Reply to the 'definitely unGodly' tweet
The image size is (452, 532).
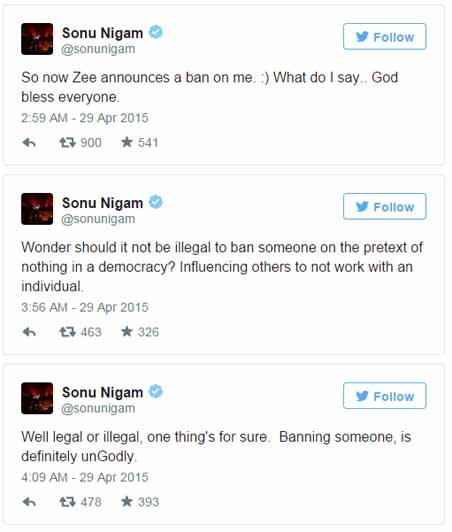click(x=29, y=502)
